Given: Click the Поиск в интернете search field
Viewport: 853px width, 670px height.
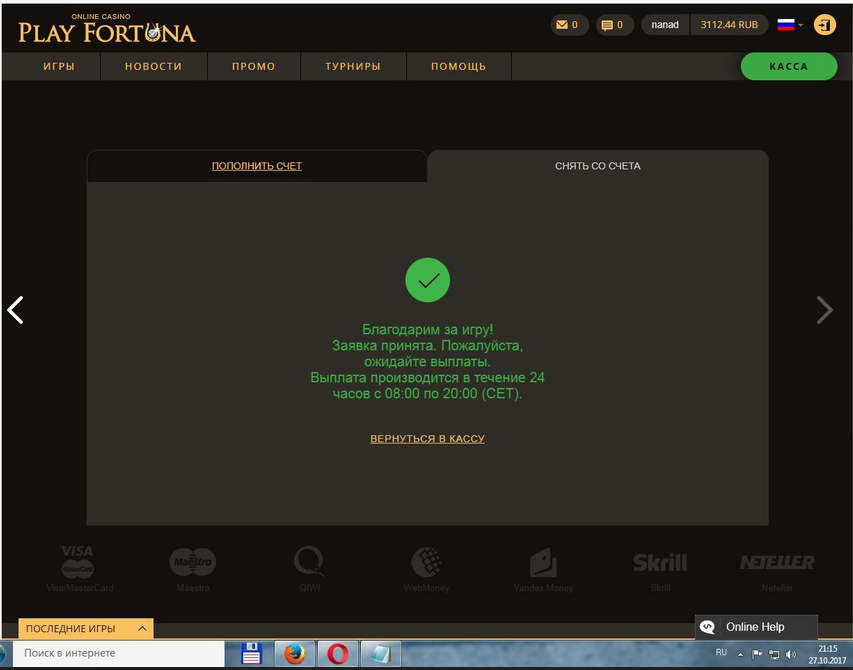Looking at the screenshot, I should (118, 653).
